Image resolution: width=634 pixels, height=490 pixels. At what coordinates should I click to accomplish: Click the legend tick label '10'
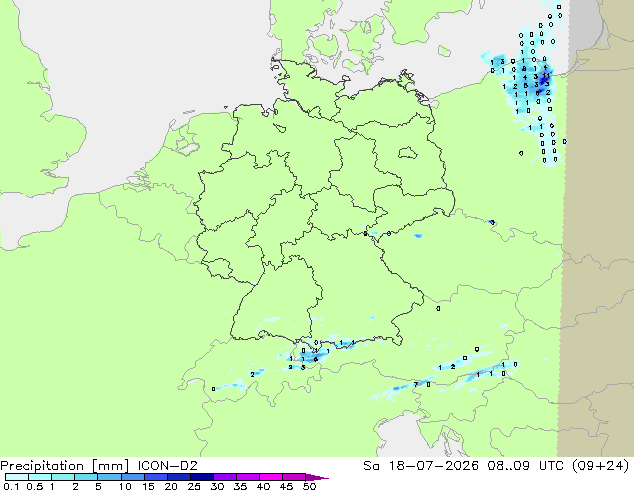(125, 486)
